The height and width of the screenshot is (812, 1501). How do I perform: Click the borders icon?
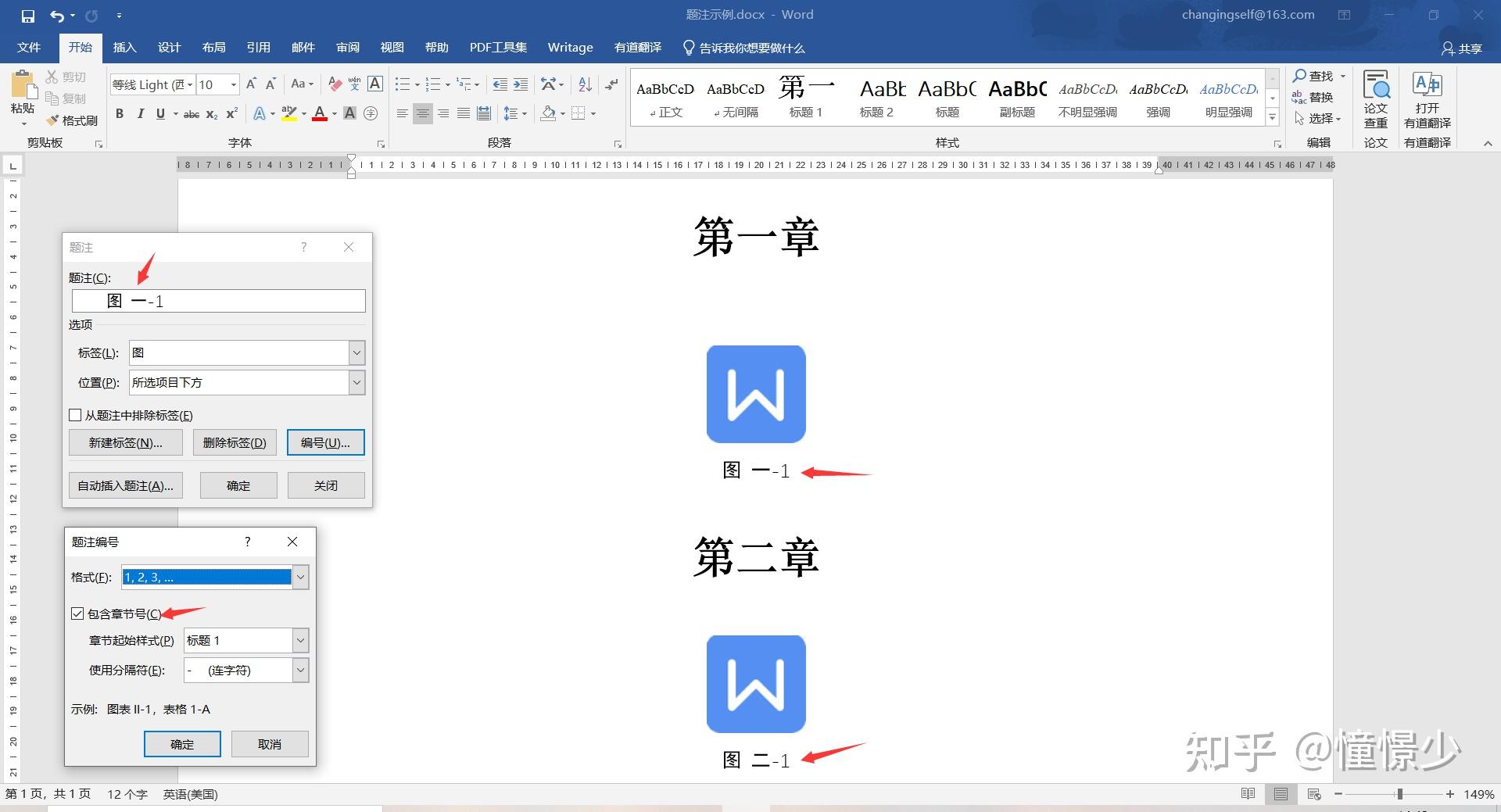[x=579, y=114]
